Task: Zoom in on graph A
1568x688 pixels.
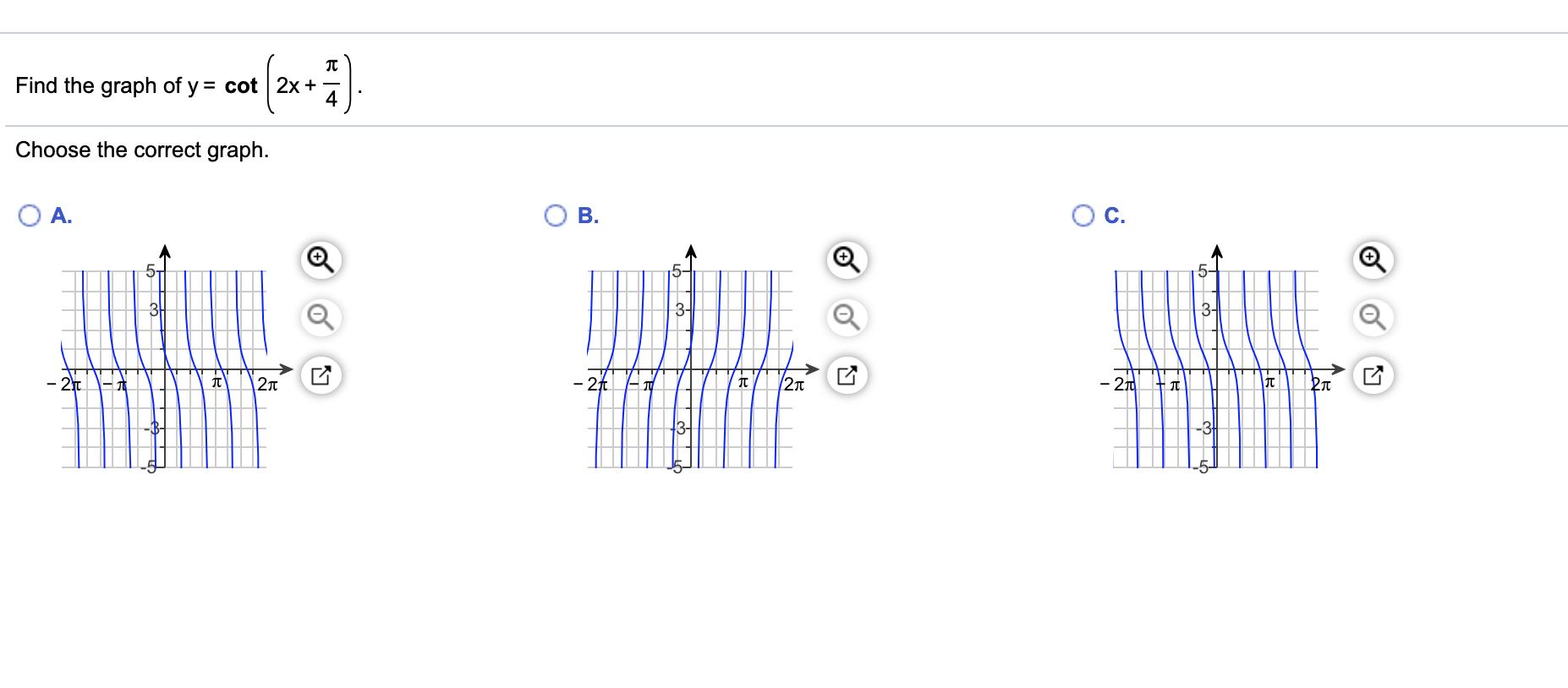Action: (320, 260)
